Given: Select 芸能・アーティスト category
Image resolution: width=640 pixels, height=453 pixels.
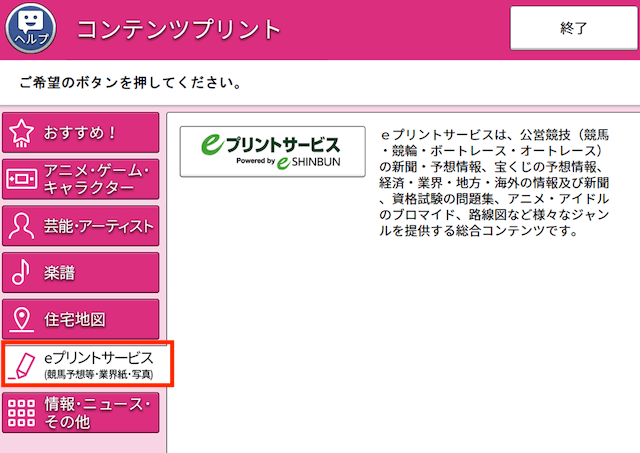Looking at the screenshot, I should pos(80,226).
